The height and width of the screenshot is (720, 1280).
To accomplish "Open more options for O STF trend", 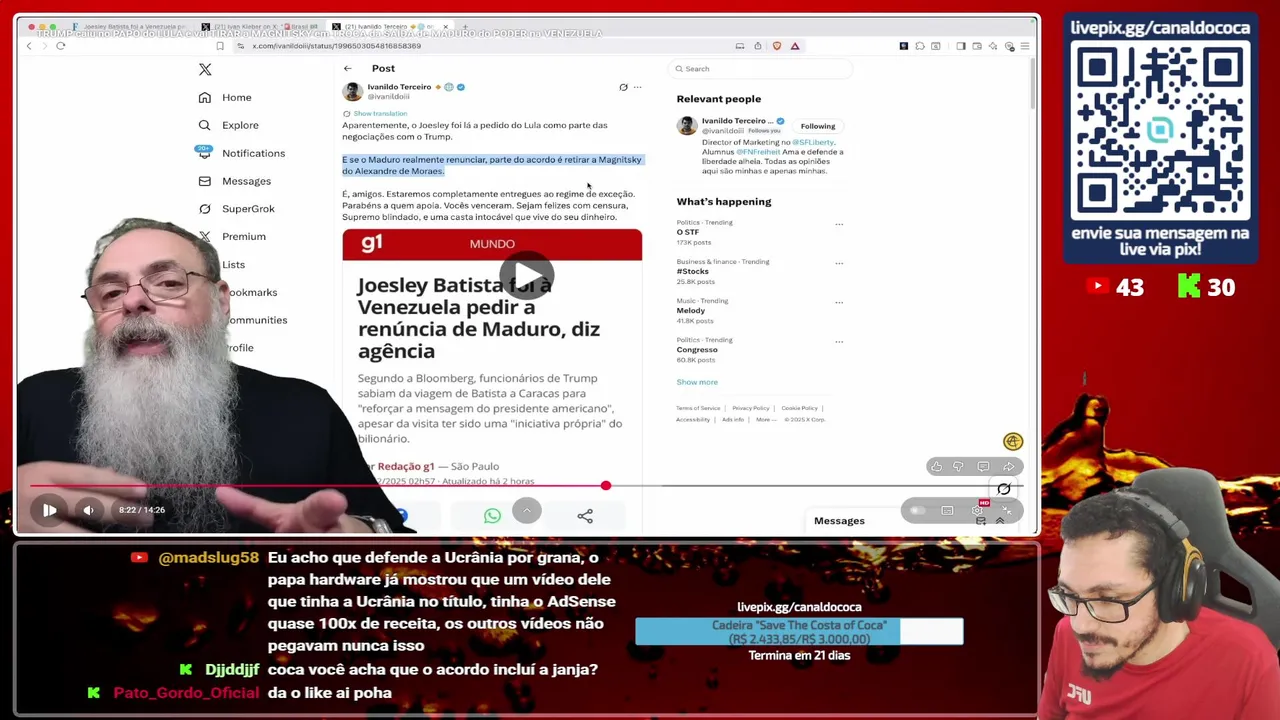I will point(839,224).
